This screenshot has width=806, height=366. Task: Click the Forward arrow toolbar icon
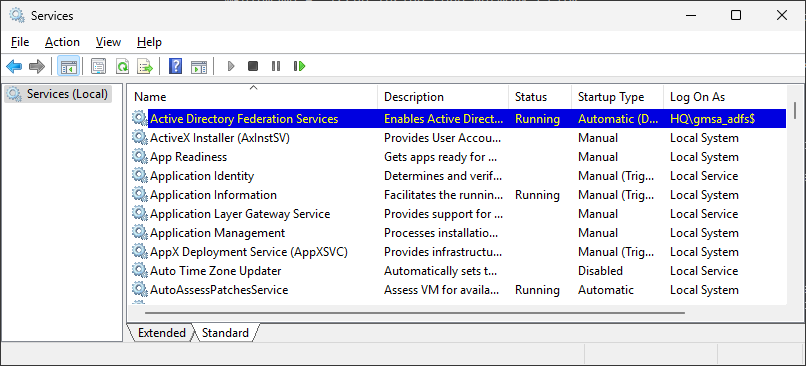pyautogui.click(x=37, y=66)
